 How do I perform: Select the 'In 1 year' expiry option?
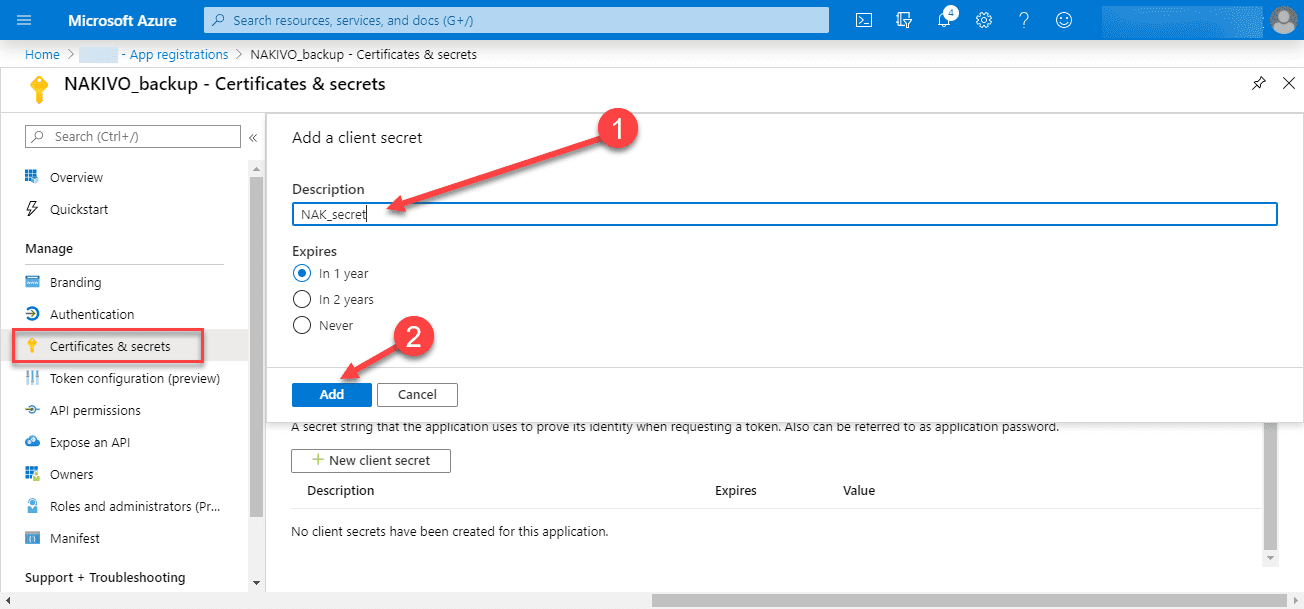[301, 273]
